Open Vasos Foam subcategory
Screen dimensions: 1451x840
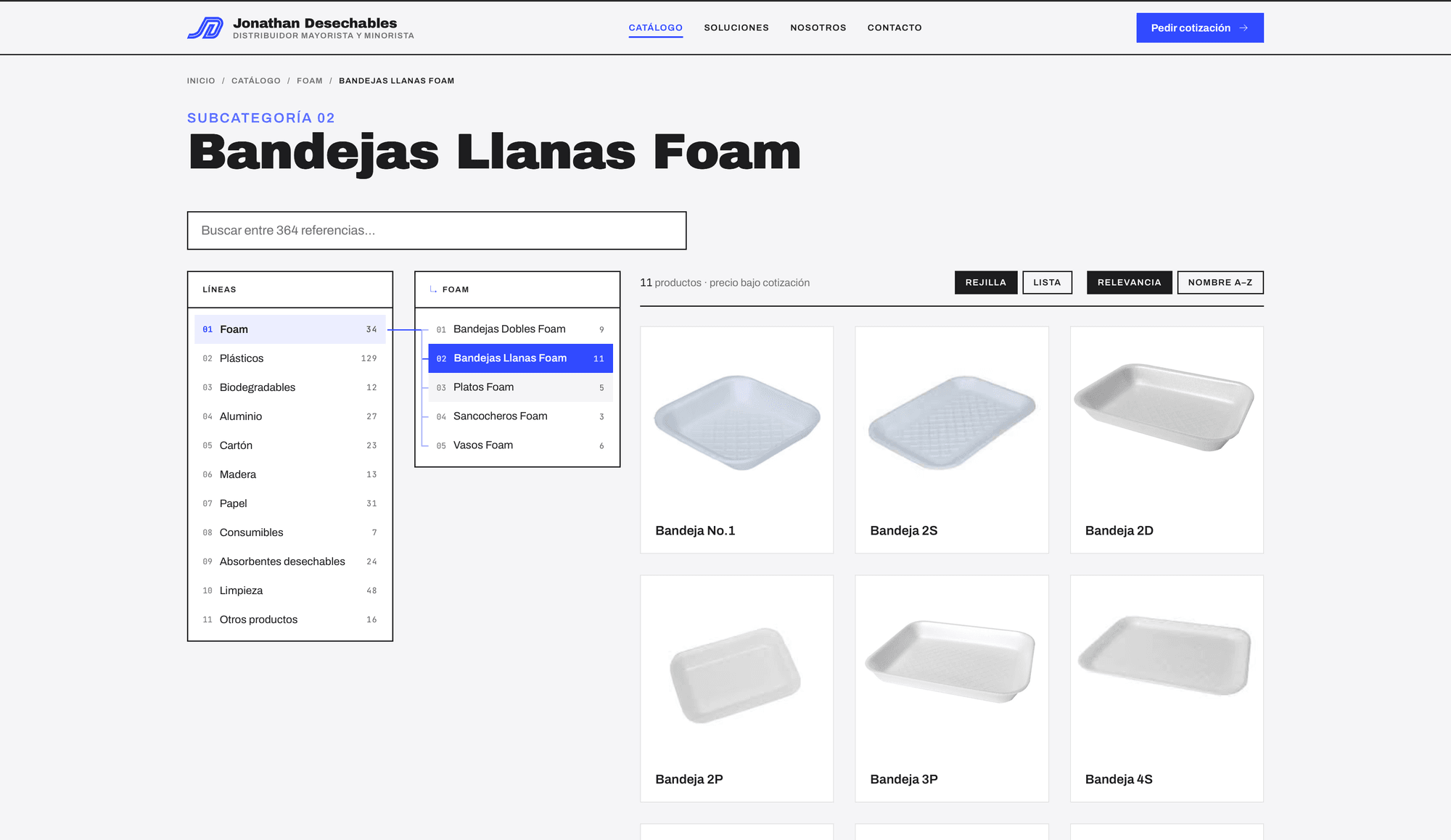pos(520,445)
